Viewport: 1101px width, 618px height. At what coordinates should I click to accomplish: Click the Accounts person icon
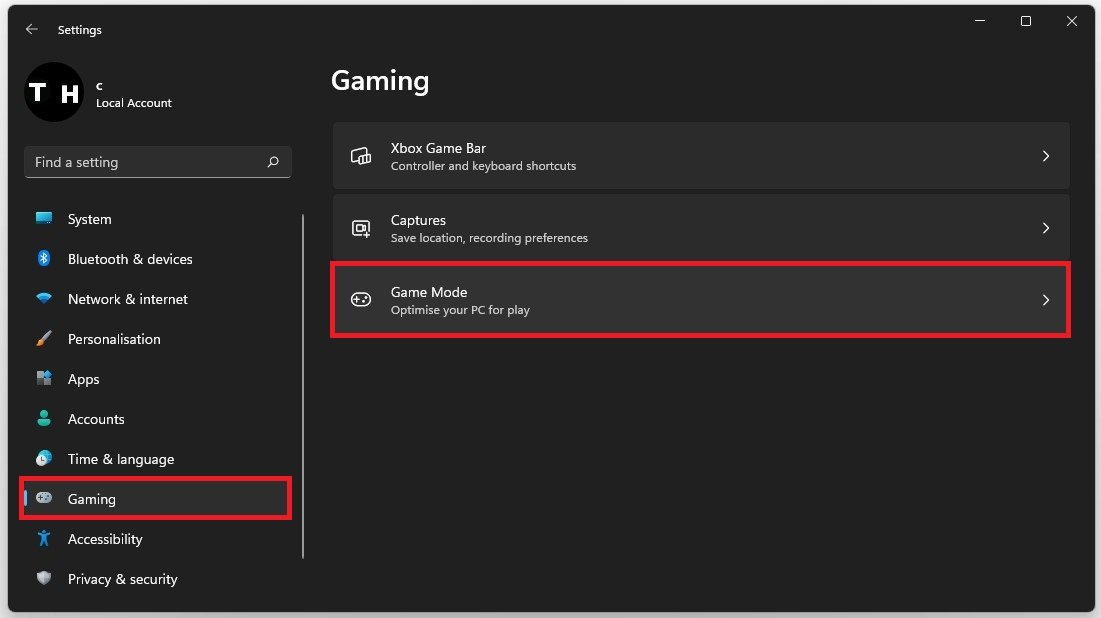click(x=44, y=419)
